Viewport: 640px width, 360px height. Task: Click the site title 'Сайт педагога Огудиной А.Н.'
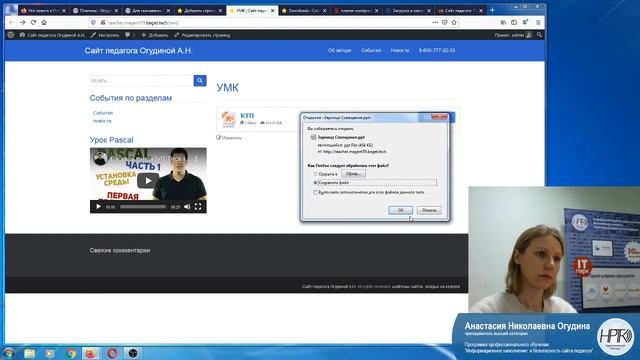[x=138, y=51]
